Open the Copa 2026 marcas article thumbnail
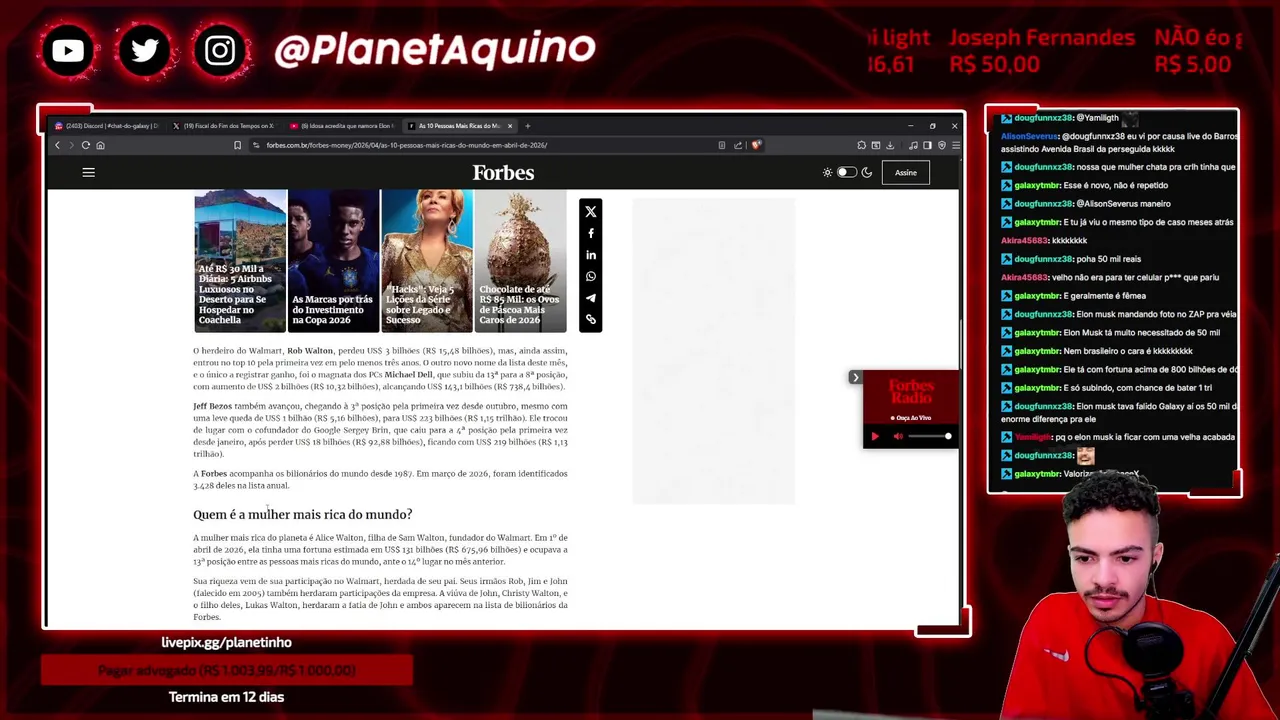This screenshot has width=1280, height=720. pyautogui.click(x=333, y=261)
